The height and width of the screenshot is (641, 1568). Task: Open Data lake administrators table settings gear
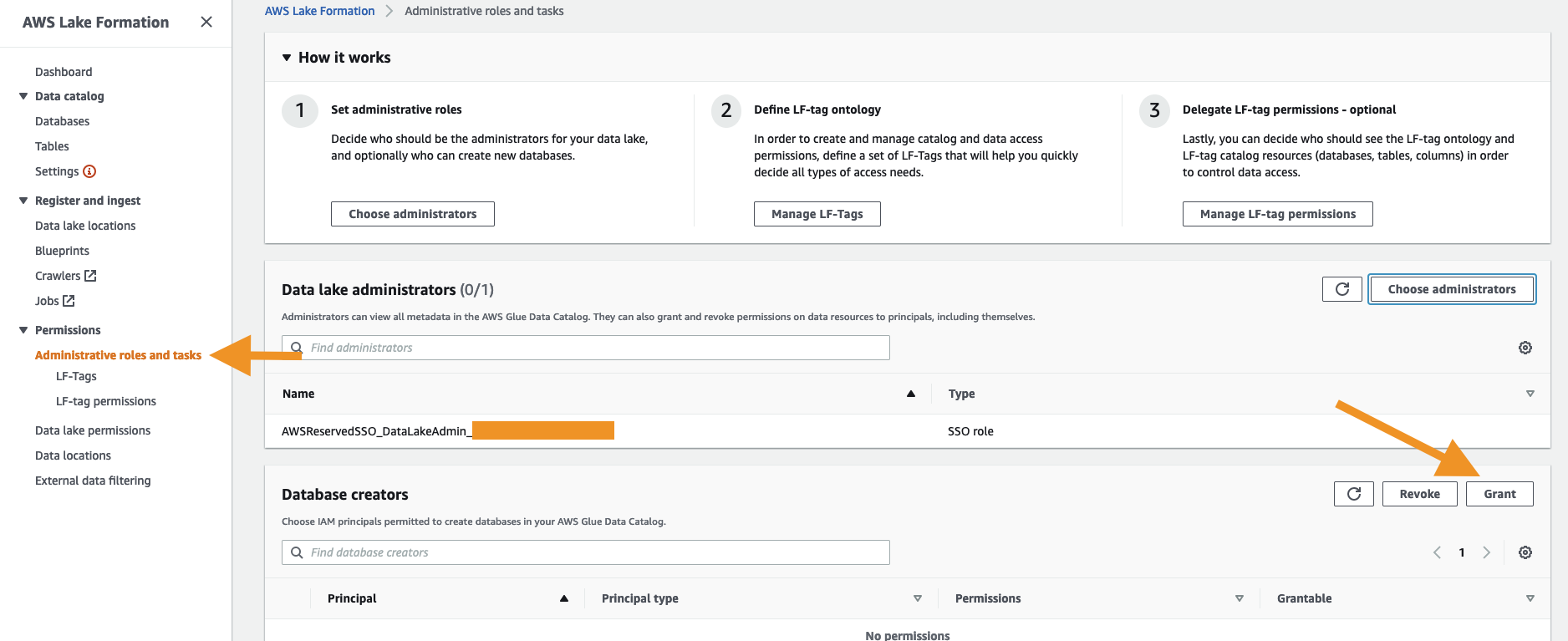[1525, 348]
